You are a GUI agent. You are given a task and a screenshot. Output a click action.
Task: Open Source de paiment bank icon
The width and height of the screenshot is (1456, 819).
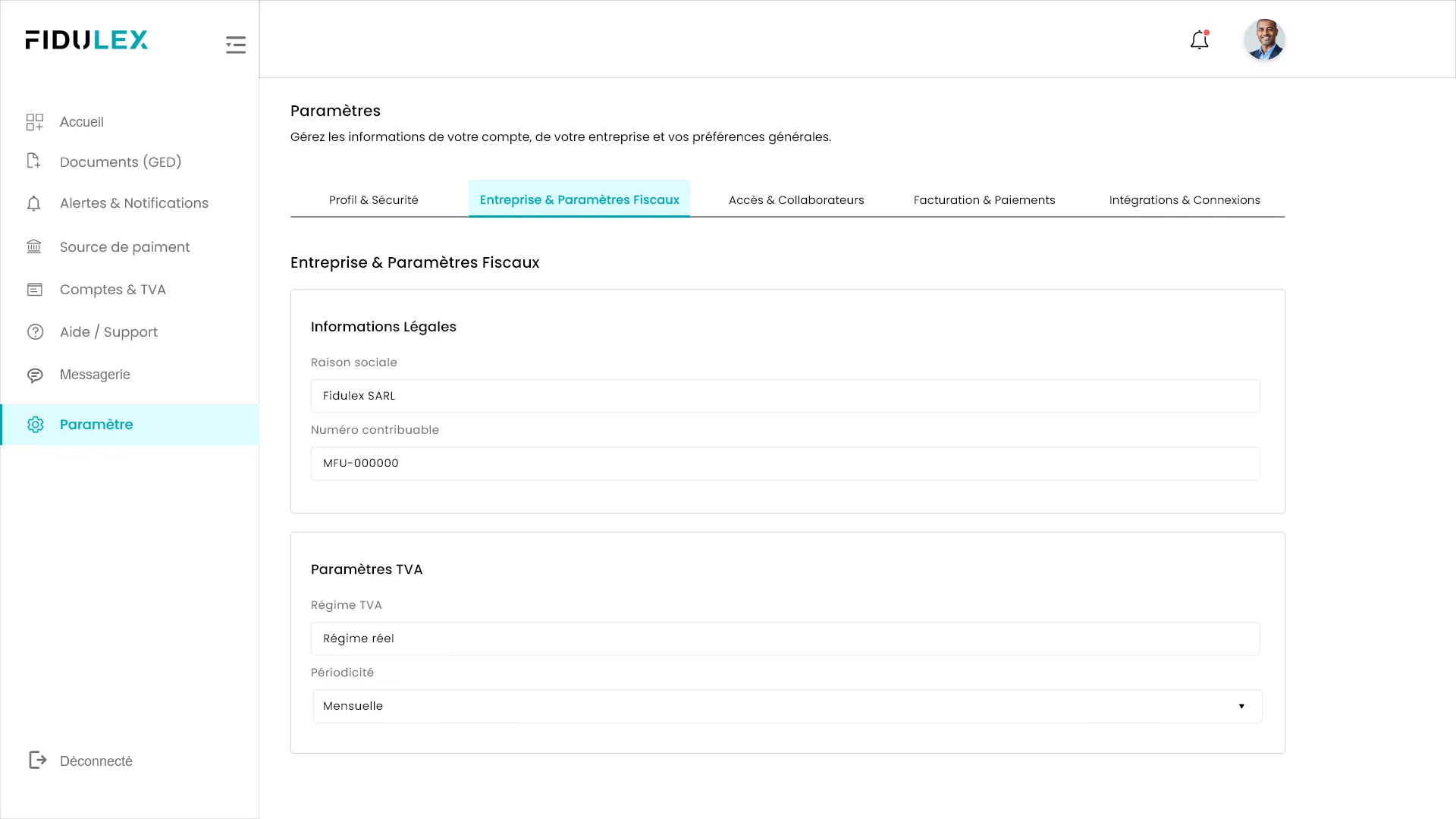(34, 246)
